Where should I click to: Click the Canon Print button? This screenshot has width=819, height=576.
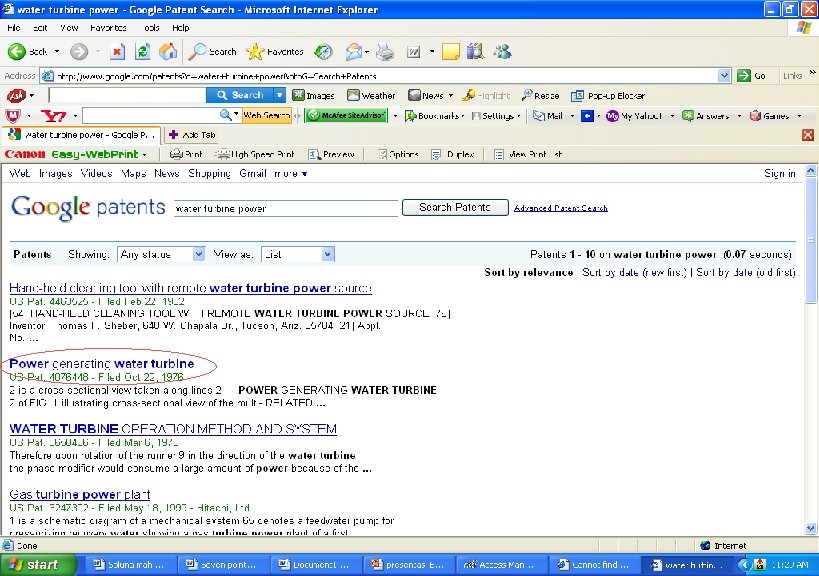(x=186, y=154)
